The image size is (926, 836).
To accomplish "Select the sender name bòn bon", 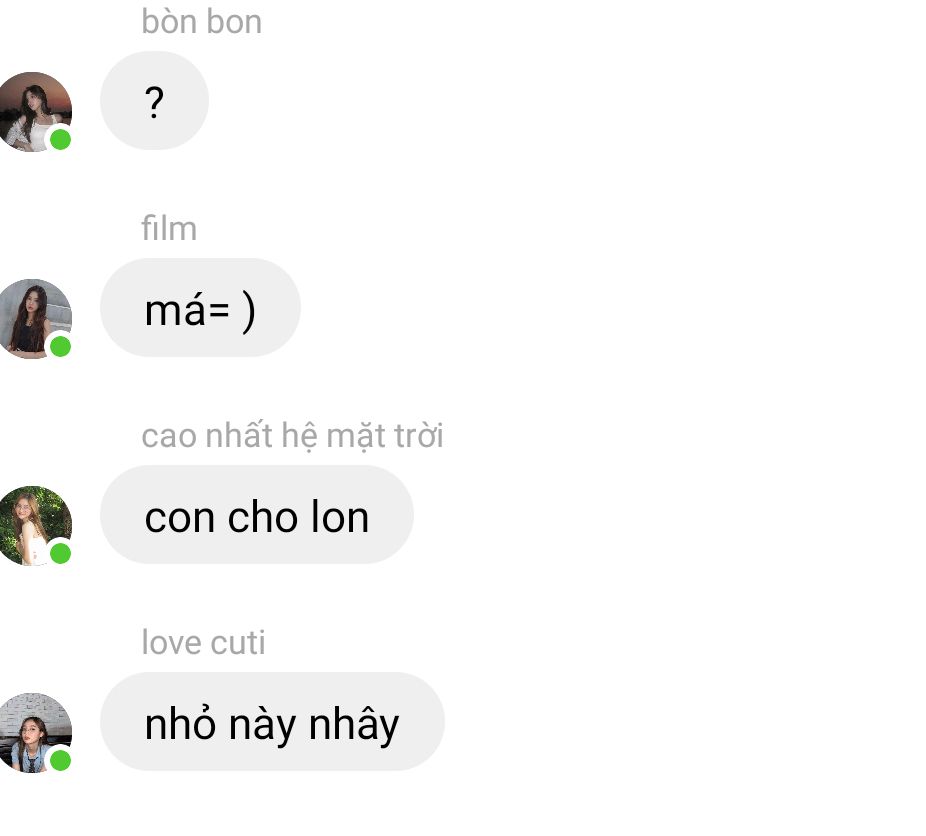I will pyautogui.click(x=201, y=22).
